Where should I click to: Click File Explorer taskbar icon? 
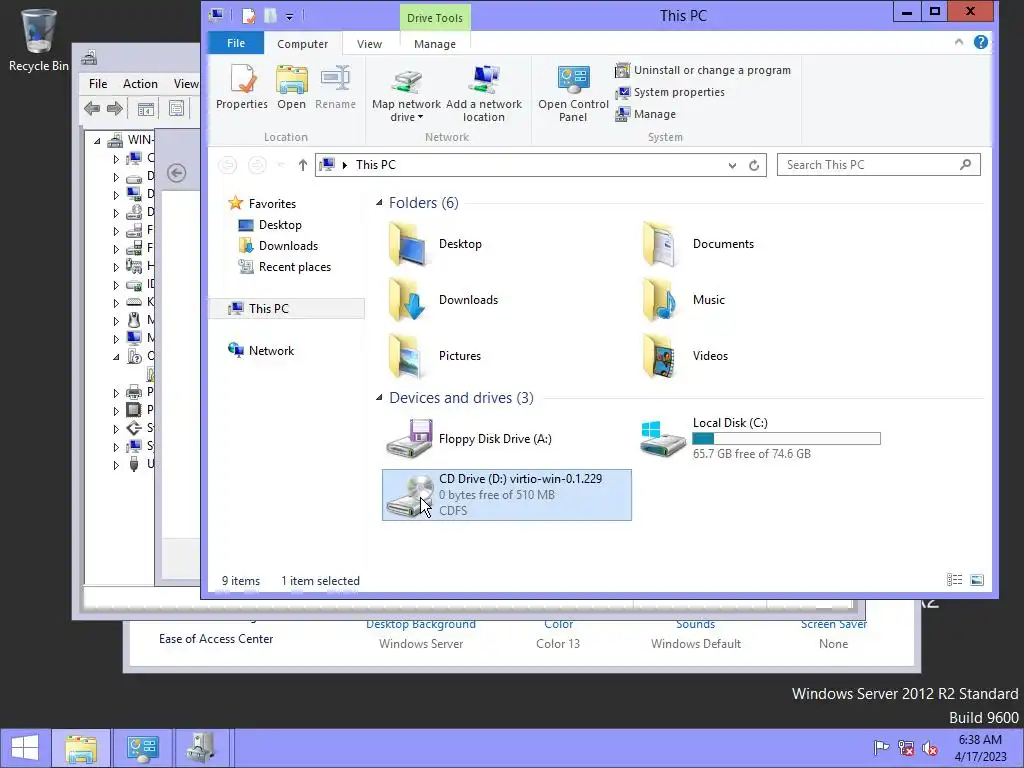pos(81,748)
